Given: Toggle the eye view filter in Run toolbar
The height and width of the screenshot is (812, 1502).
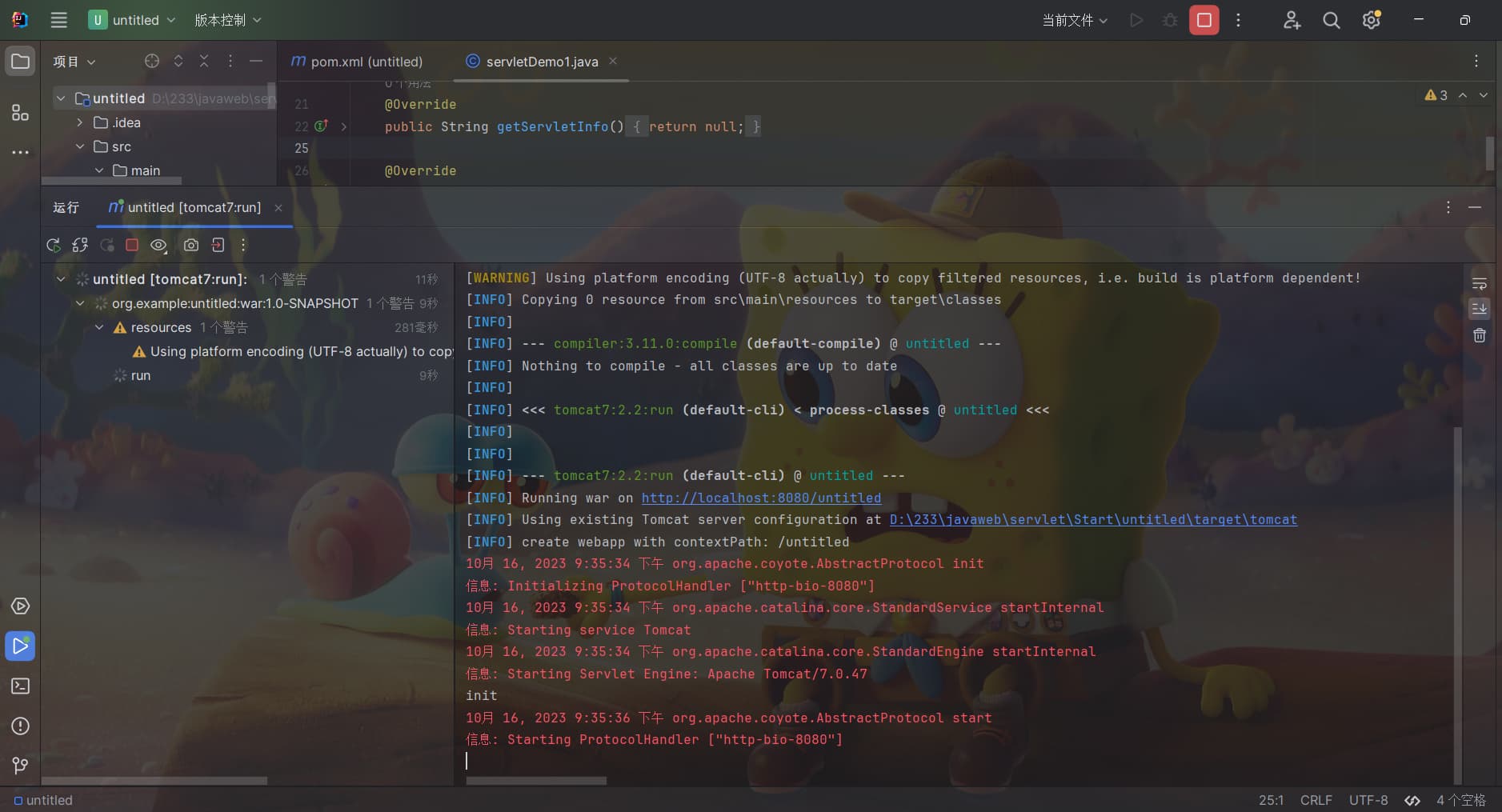Looking at the screenshot, I should 158,245.
